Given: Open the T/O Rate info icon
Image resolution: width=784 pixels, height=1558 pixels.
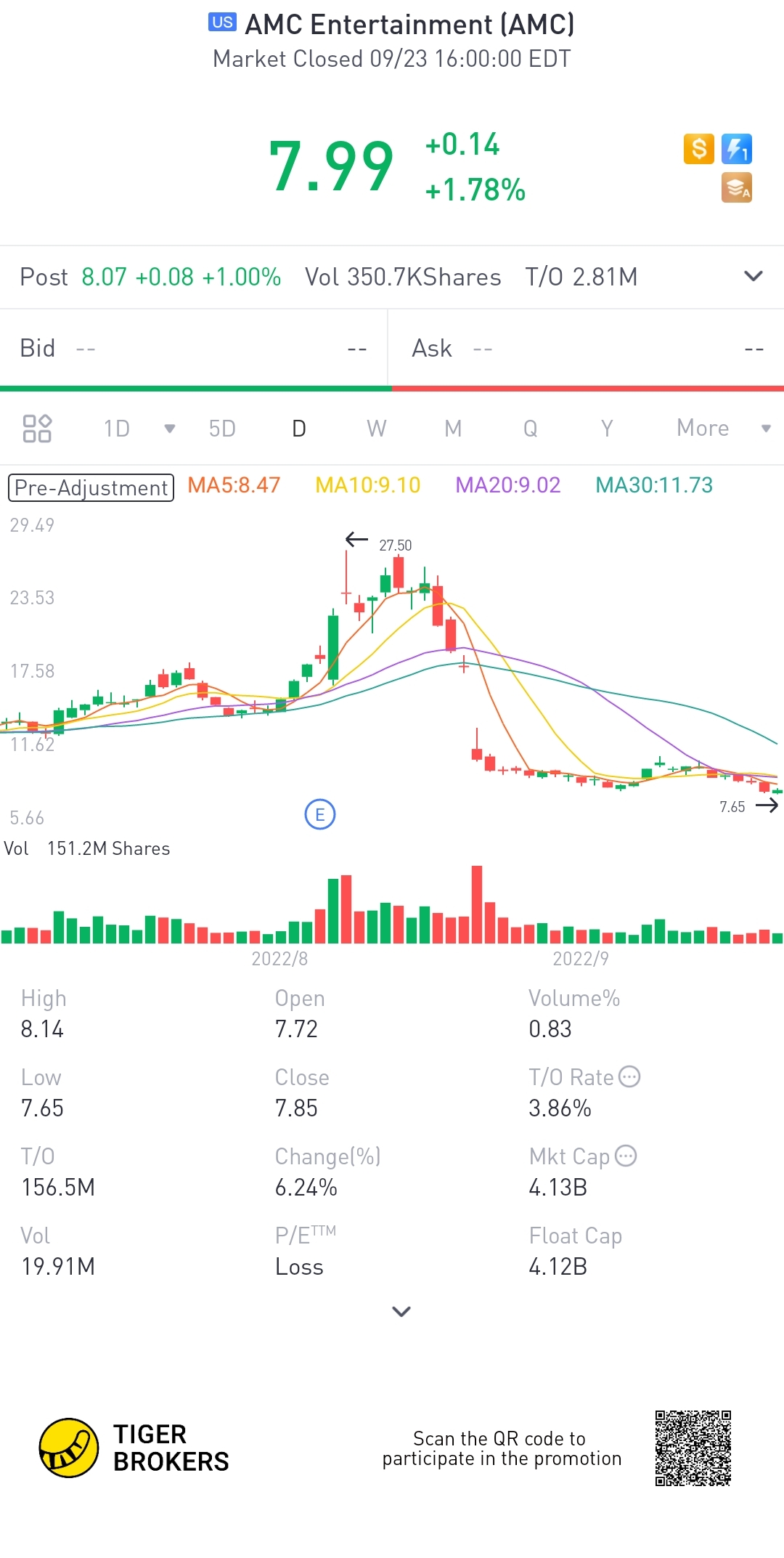Looking at the screenshot, I should 629,1076.
